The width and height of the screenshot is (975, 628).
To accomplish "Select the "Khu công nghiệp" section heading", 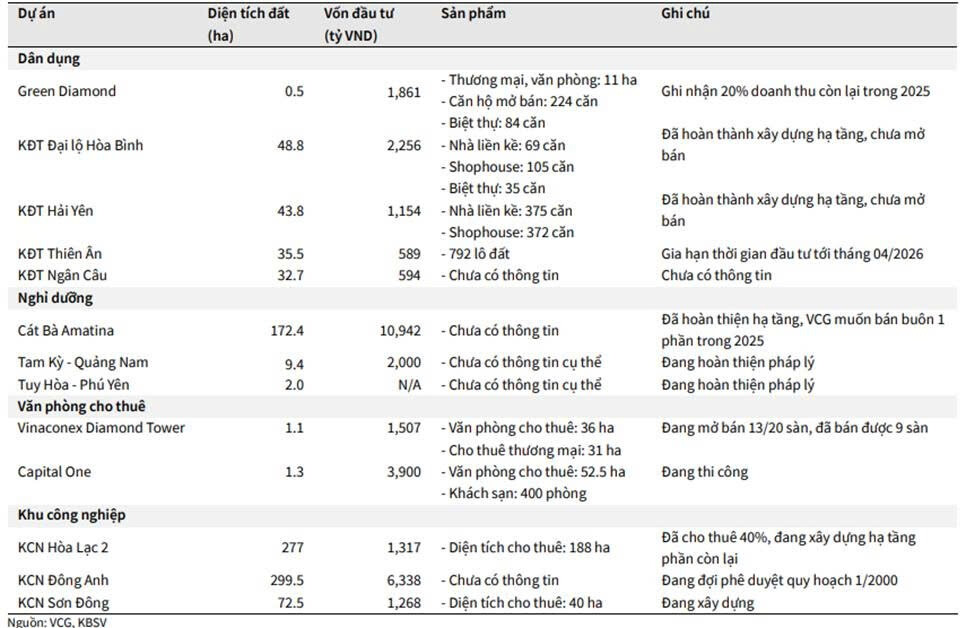I will click(71, 515).
